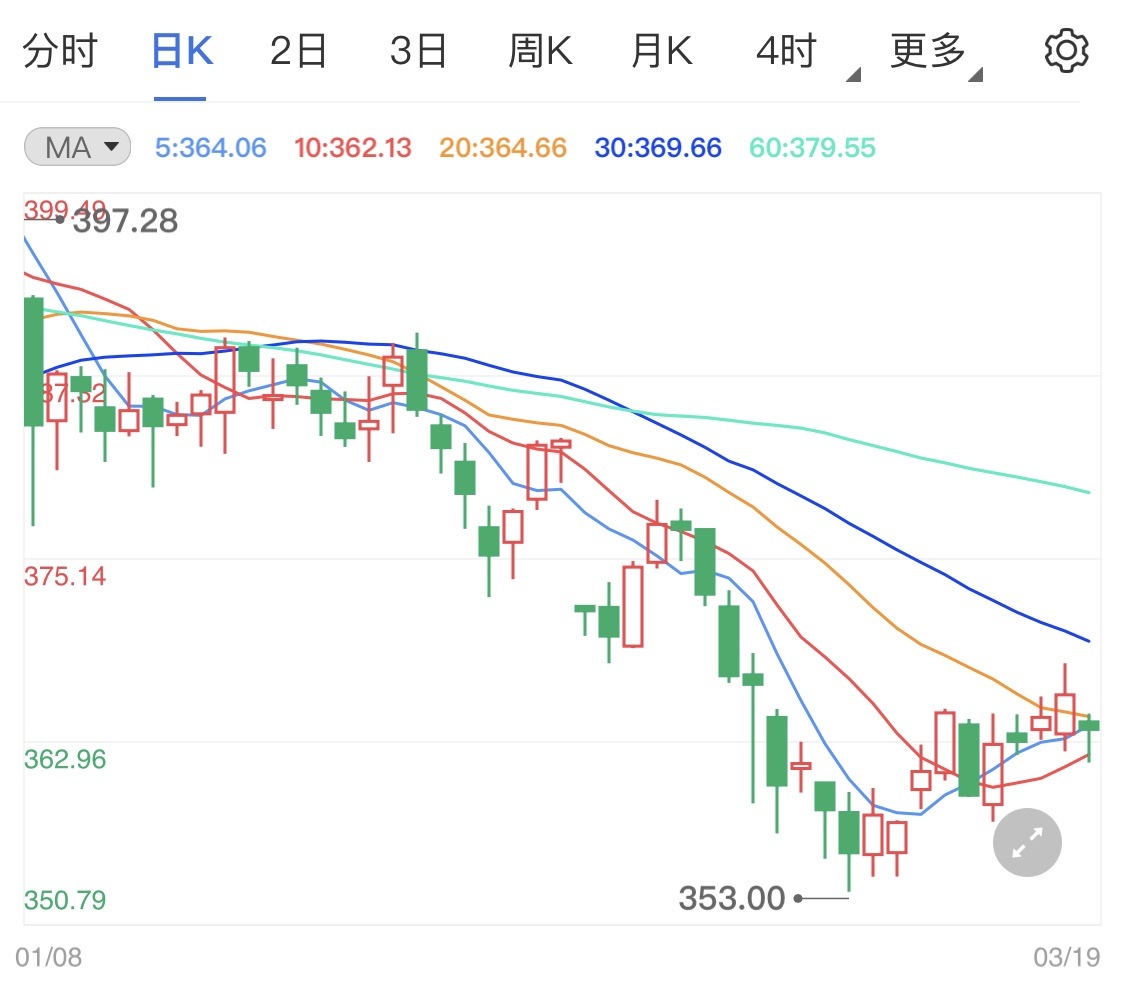This screenshot has width=1125, height=994.
Task: Click the 353.00 low price label
Action: click(732, 899)
